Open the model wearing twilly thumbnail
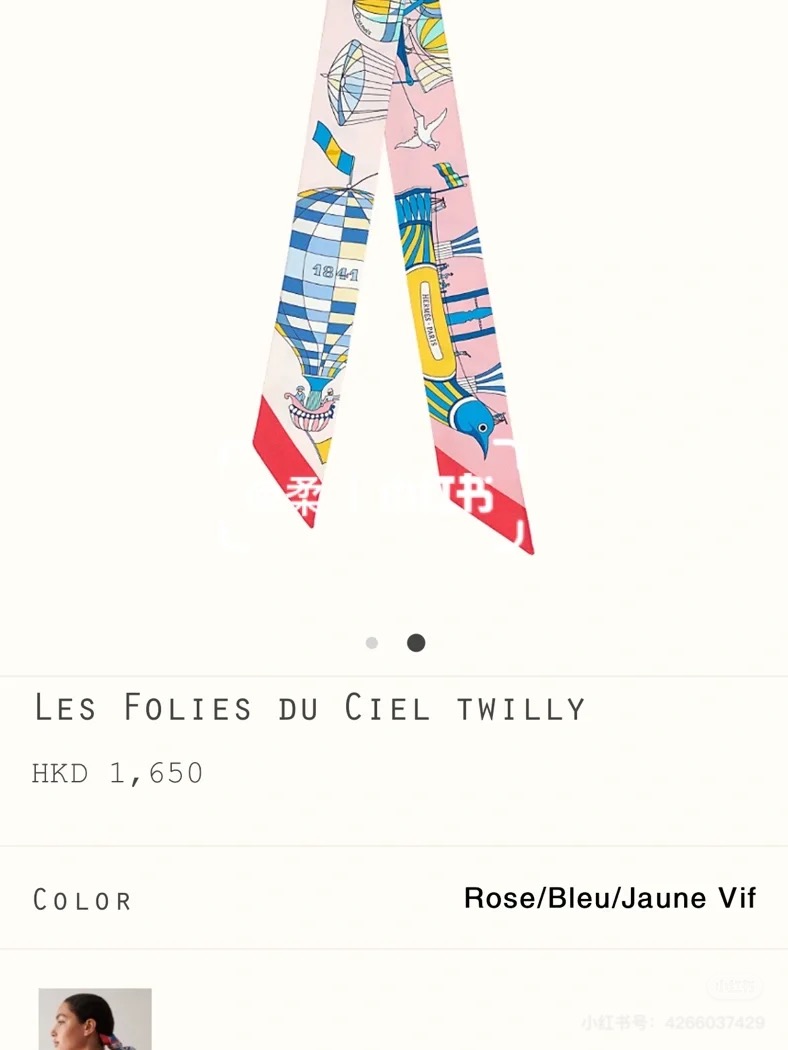The image size is (788, 1050). tap(95, 1019)
